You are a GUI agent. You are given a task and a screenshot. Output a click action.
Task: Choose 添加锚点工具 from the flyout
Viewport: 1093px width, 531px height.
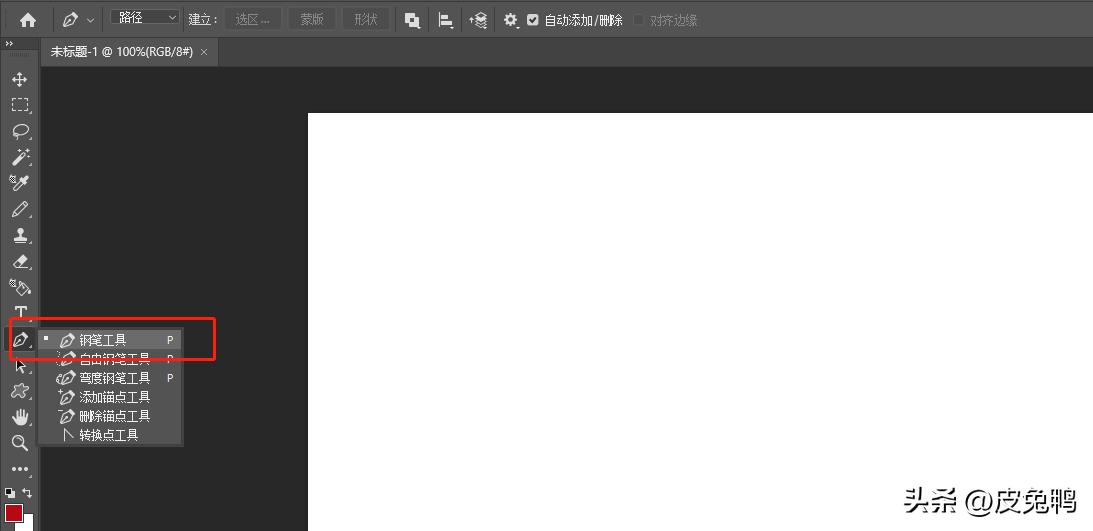coord(110,397)
